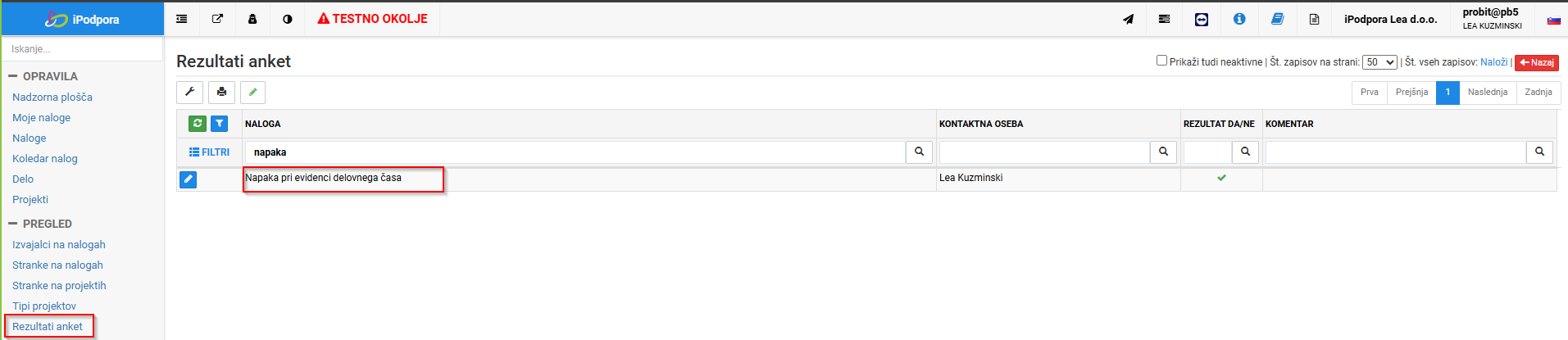Collapse the PREGLED section
Image resolution: width=1568 pixels, height=340 pixels.
[12, 224]
